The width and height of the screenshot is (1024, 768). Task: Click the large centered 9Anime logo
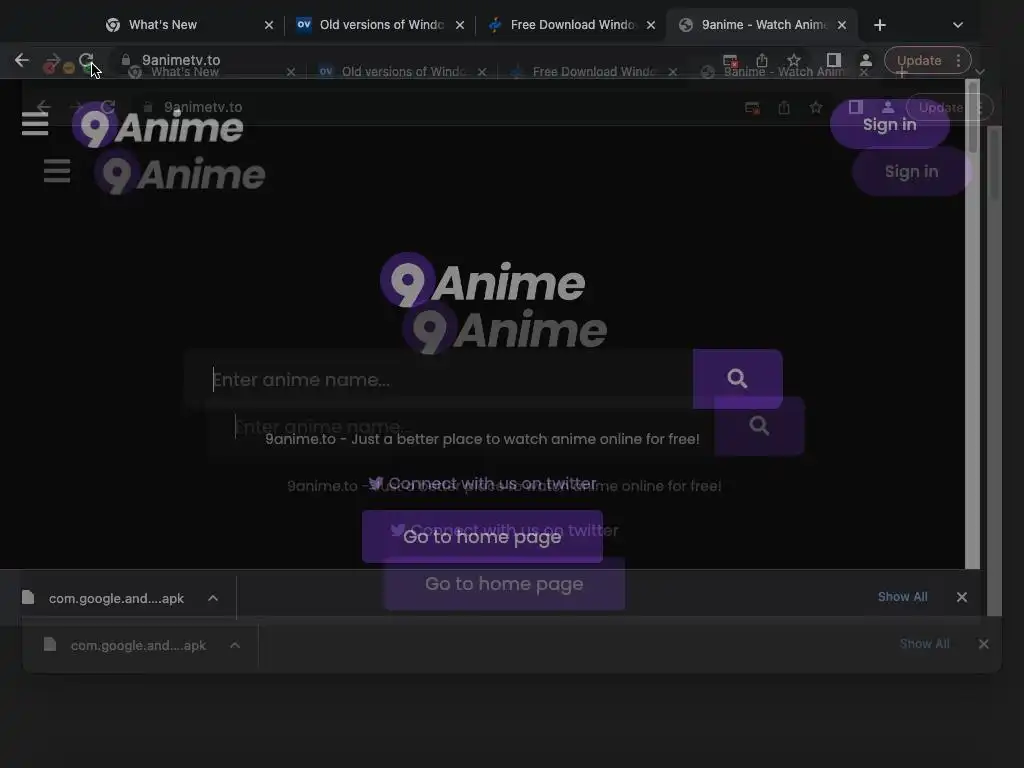(483, 281)
